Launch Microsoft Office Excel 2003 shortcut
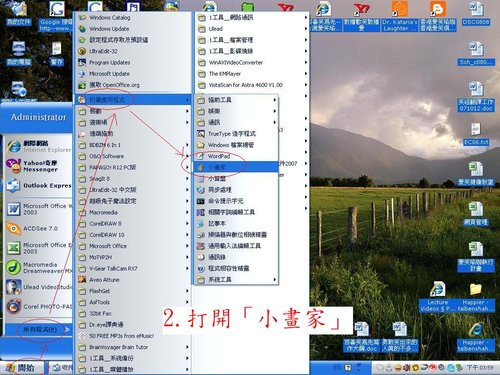 [39, 248]
